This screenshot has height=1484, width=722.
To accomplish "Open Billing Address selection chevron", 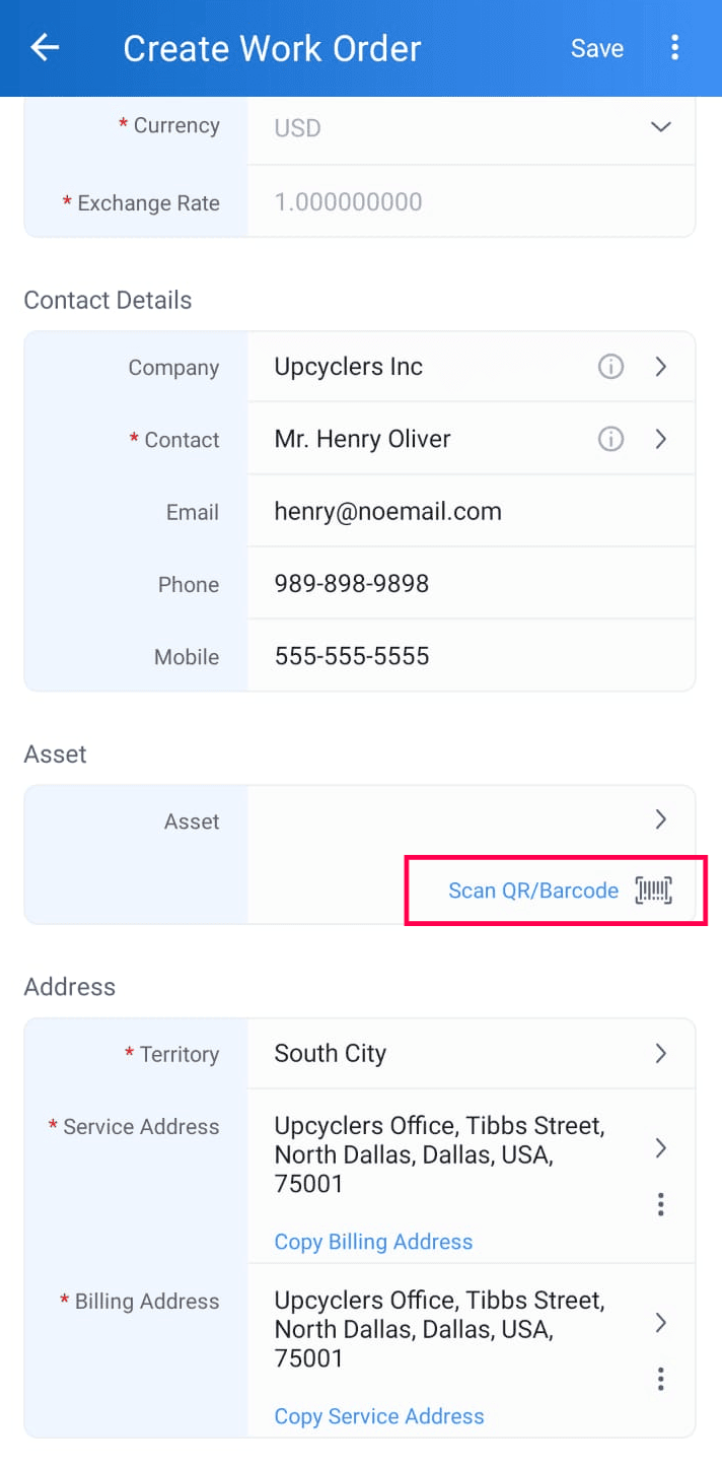I will coord(660,1323).
